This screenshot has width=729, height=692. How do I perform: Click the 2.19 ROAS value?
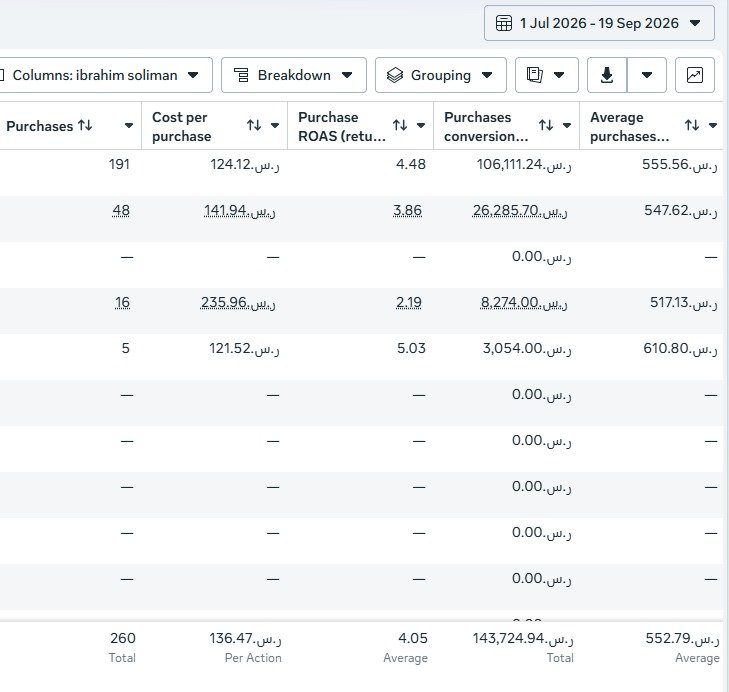pyautogui.click(x=409, y=303)
